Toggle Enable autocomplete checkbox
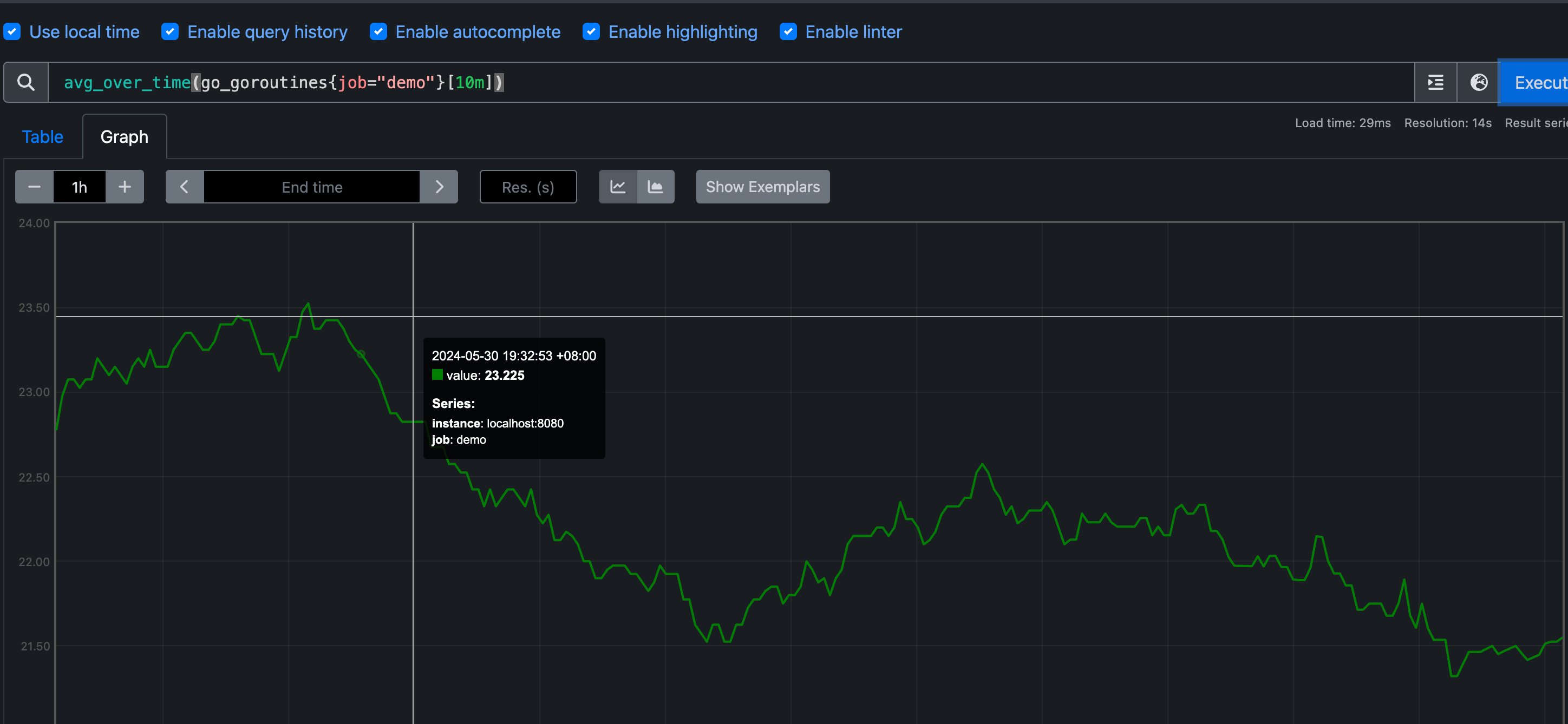This screenshot has width=1568, height=724. click(378, 31)
